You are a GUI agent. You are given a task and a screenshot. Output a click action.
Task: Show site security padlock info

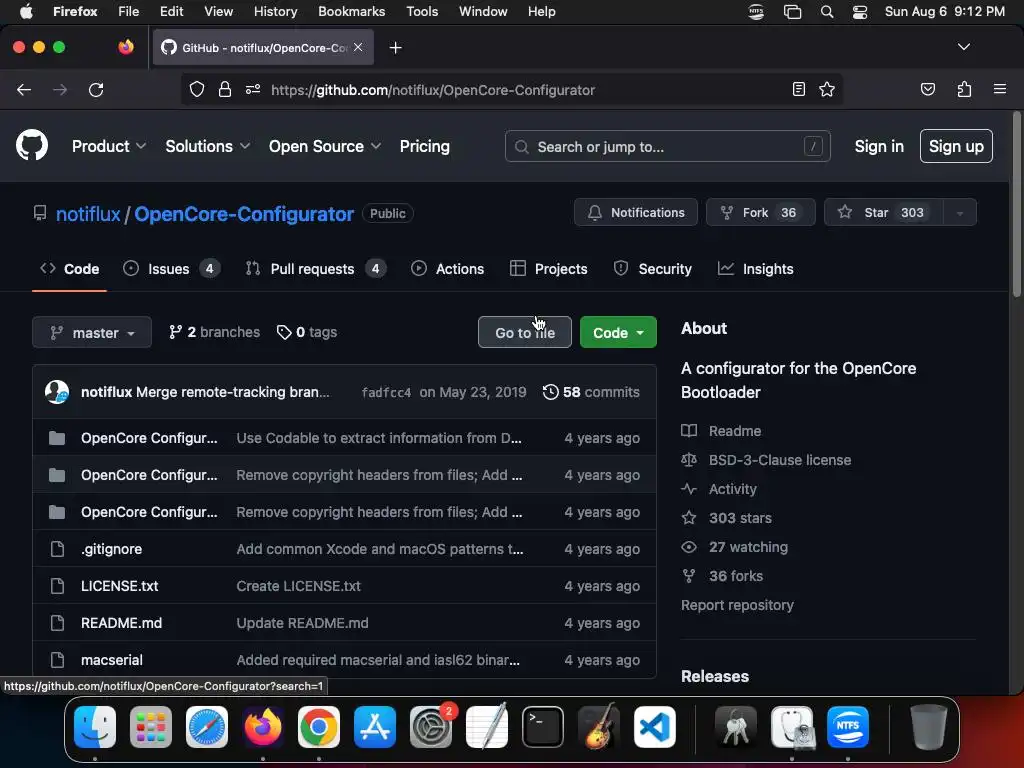pos(225,89)
